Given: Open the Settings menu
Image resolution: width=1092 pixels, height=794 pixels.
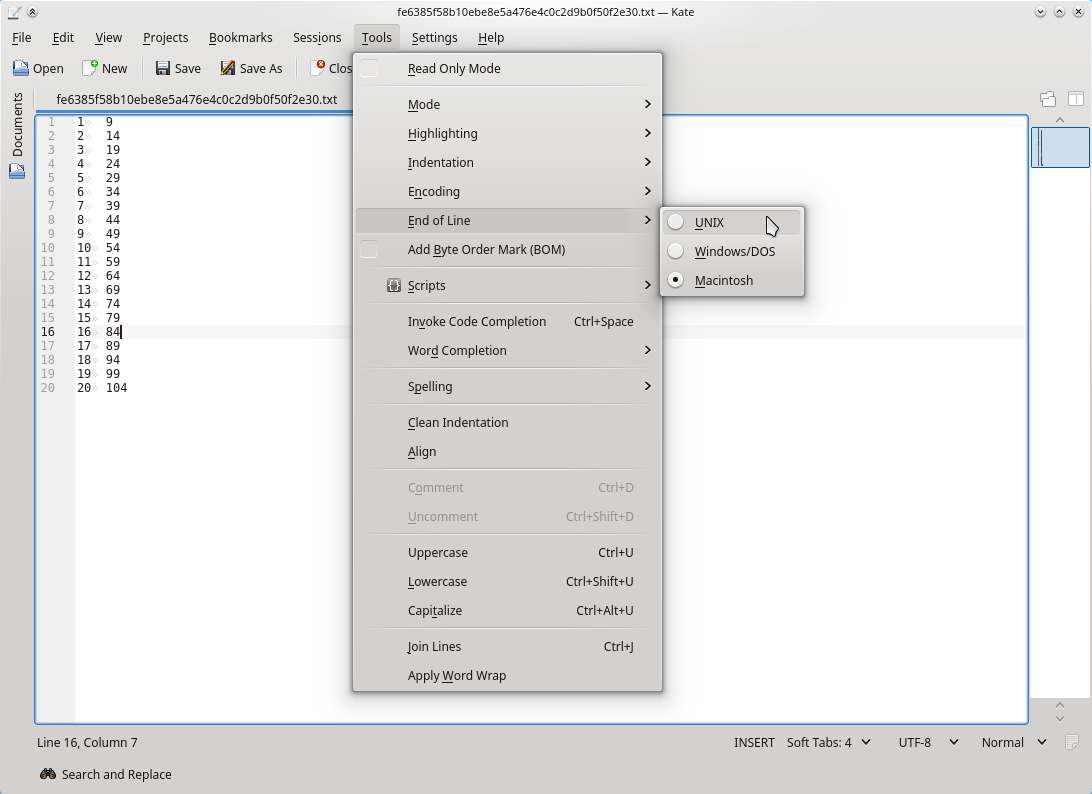Looking at the screenshot, I should [434, 38].
